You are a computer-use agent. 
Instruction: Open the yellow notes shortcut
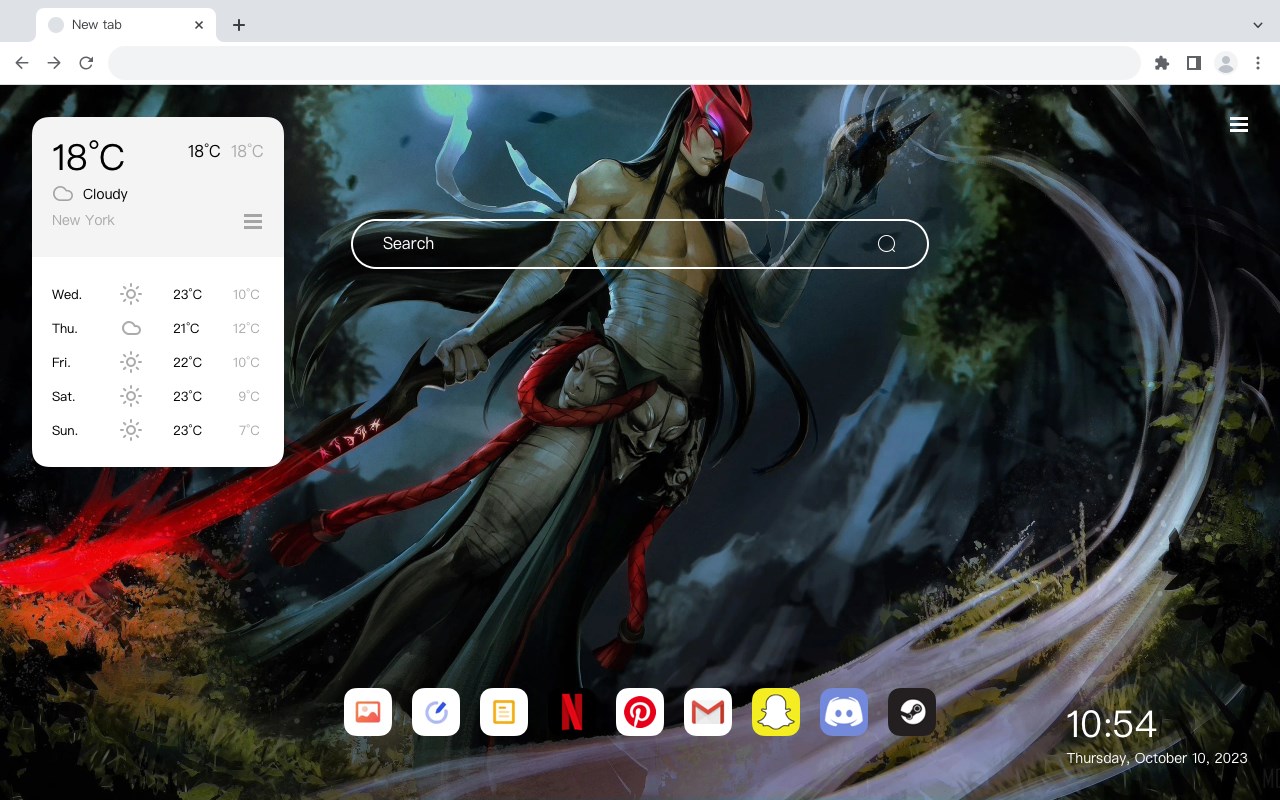504,712
